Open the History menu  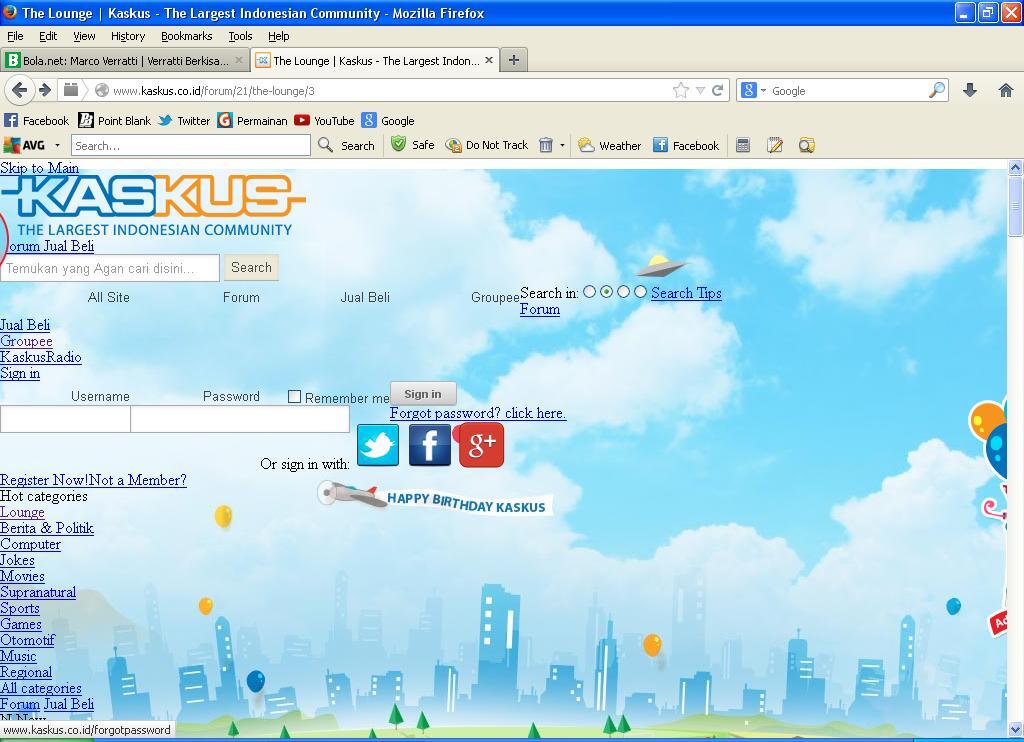pyautogui.click(x=128, y=36)
